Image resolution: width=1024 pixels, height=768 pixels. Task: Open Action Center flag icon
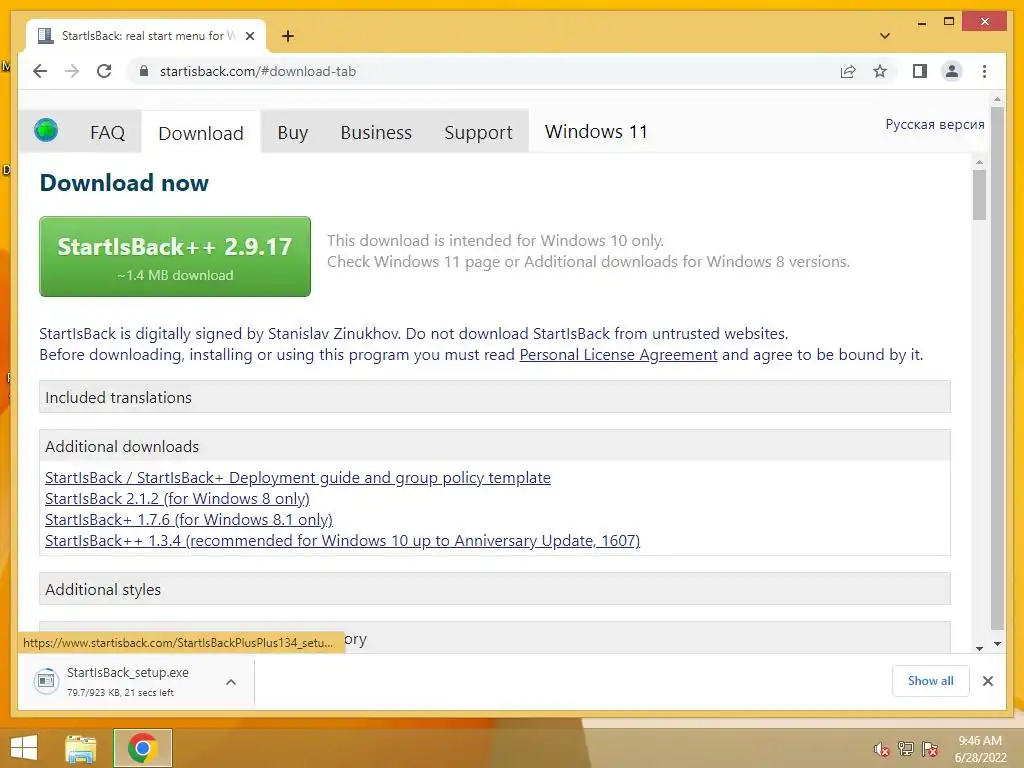(x=930, y=749)
